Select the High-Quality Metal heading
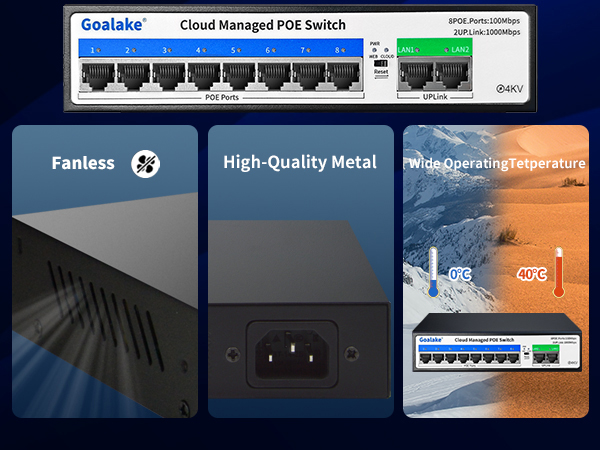This screenshot has width=600, height=450. 300,162
